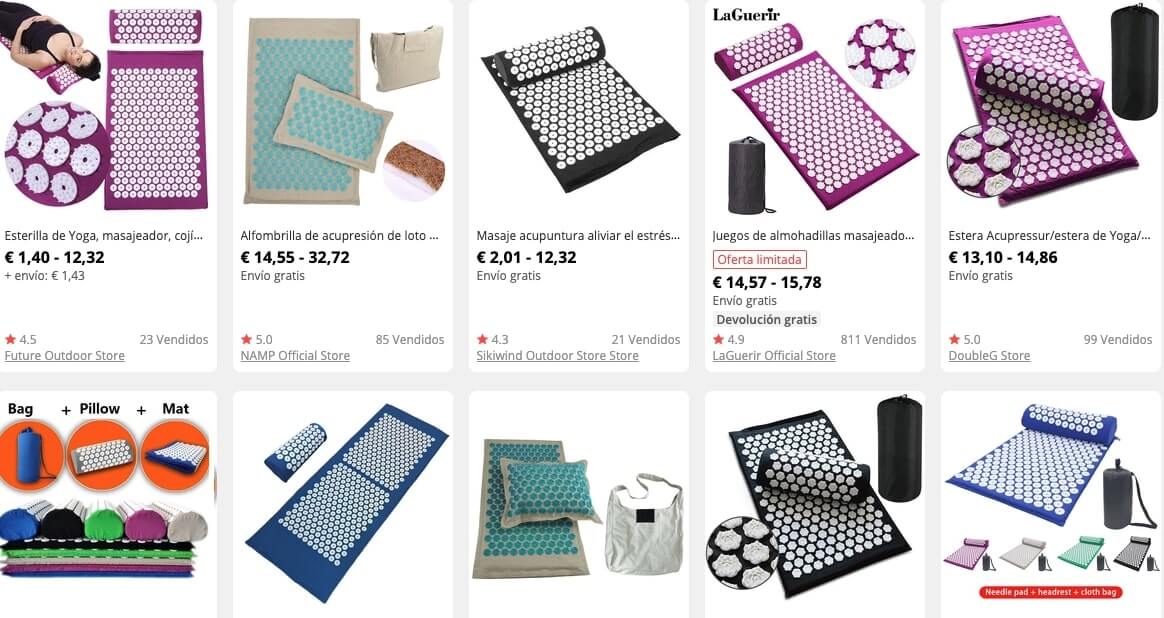Click the "Oferta limitada" badge
Image resolution: width=1164 pixels, height=618 pixels.
(759, 260)
